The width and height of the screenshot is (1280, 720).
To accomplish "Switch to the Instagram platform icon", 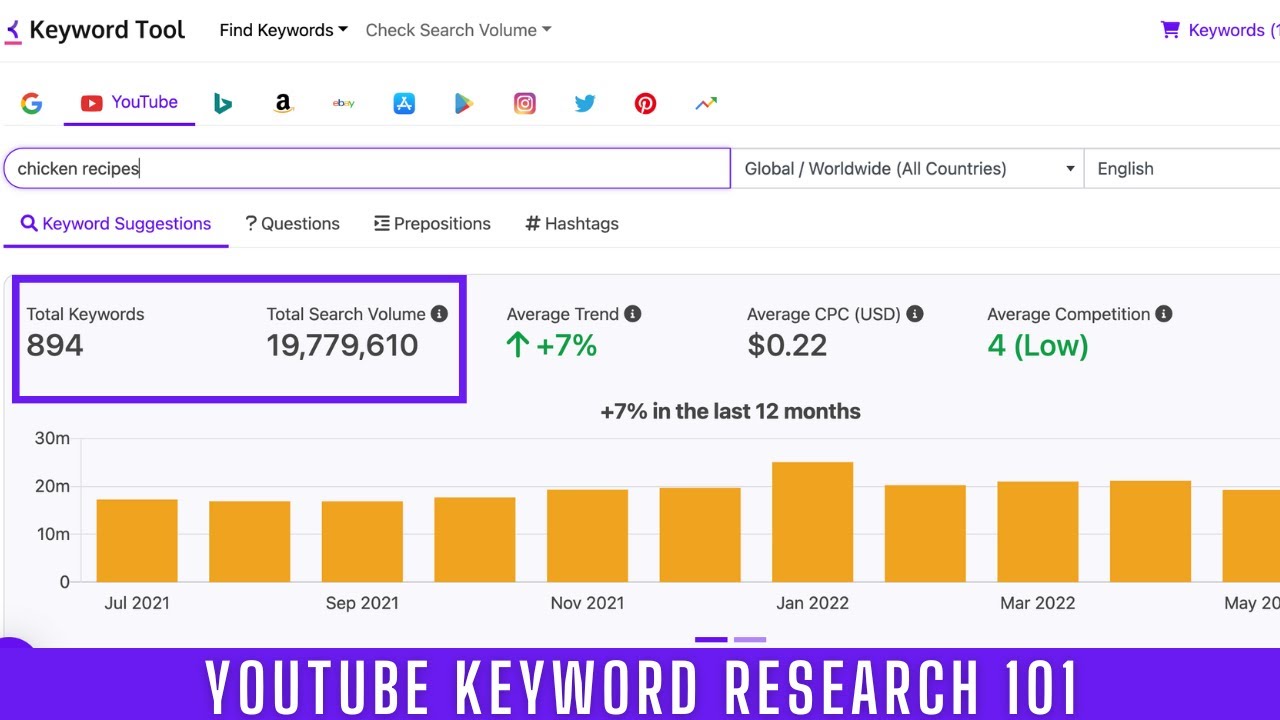I will click(525, 103).
